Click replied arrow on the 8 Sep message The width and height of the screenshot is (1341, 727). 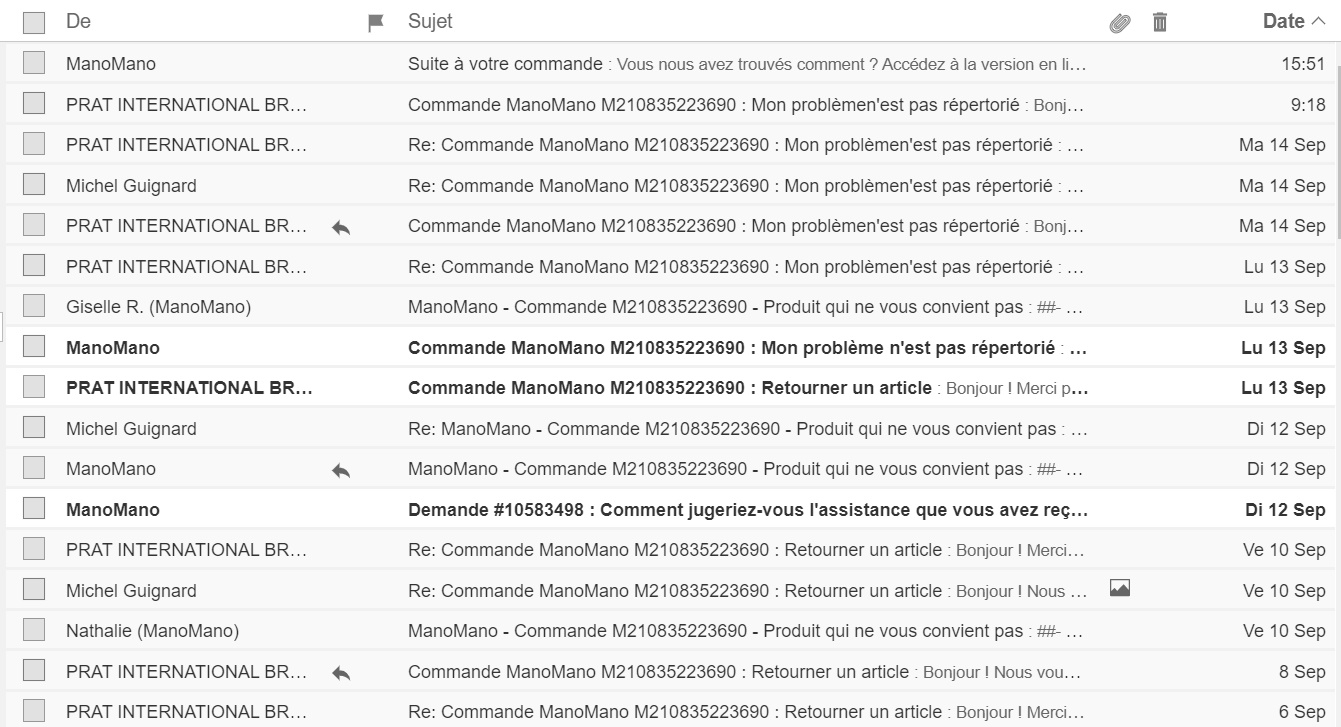tap(341, 673)
